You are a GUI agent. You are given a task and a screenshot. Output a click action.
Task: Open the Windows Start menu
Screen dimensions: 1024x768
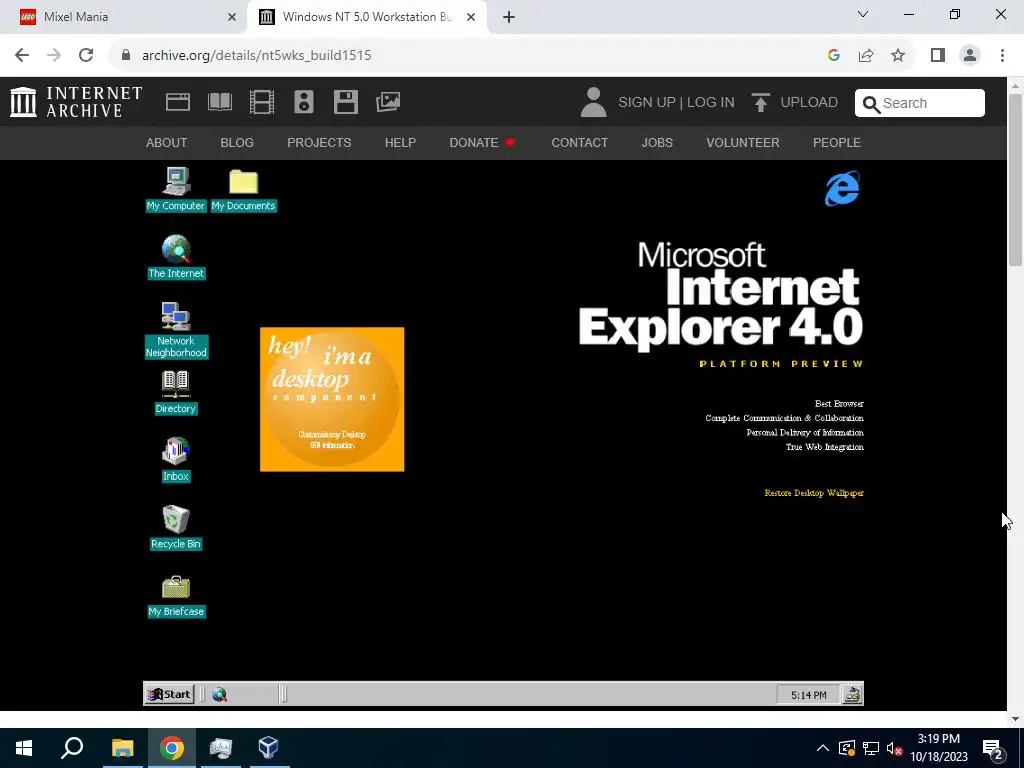point(24,748)
